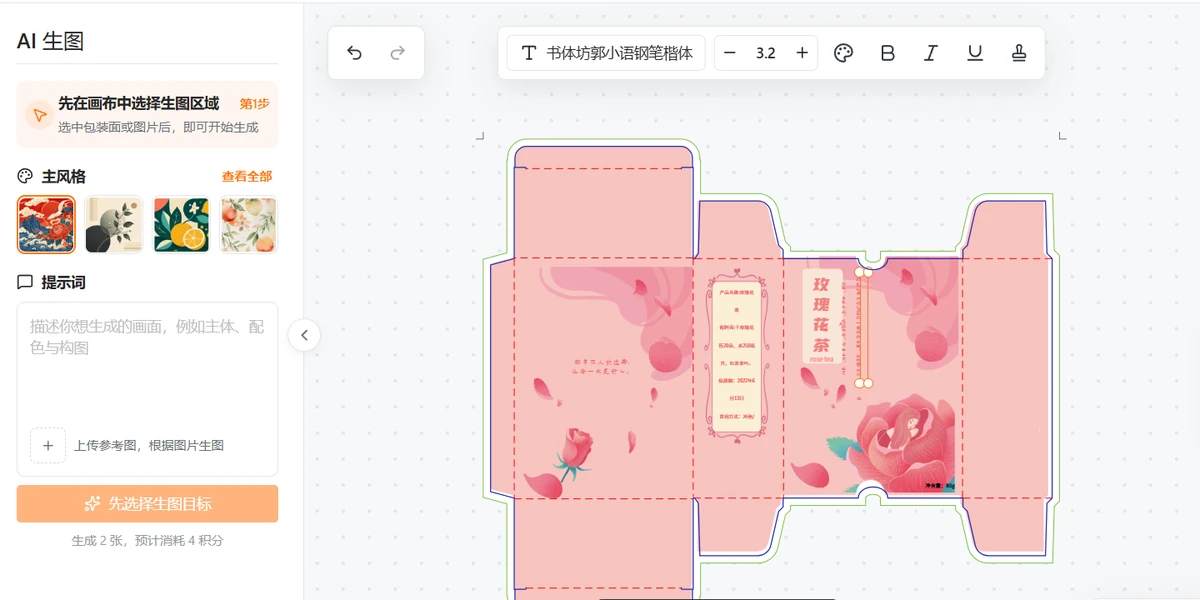Click the undo arrow icon

pyautogui.click(x=354, y=53)
